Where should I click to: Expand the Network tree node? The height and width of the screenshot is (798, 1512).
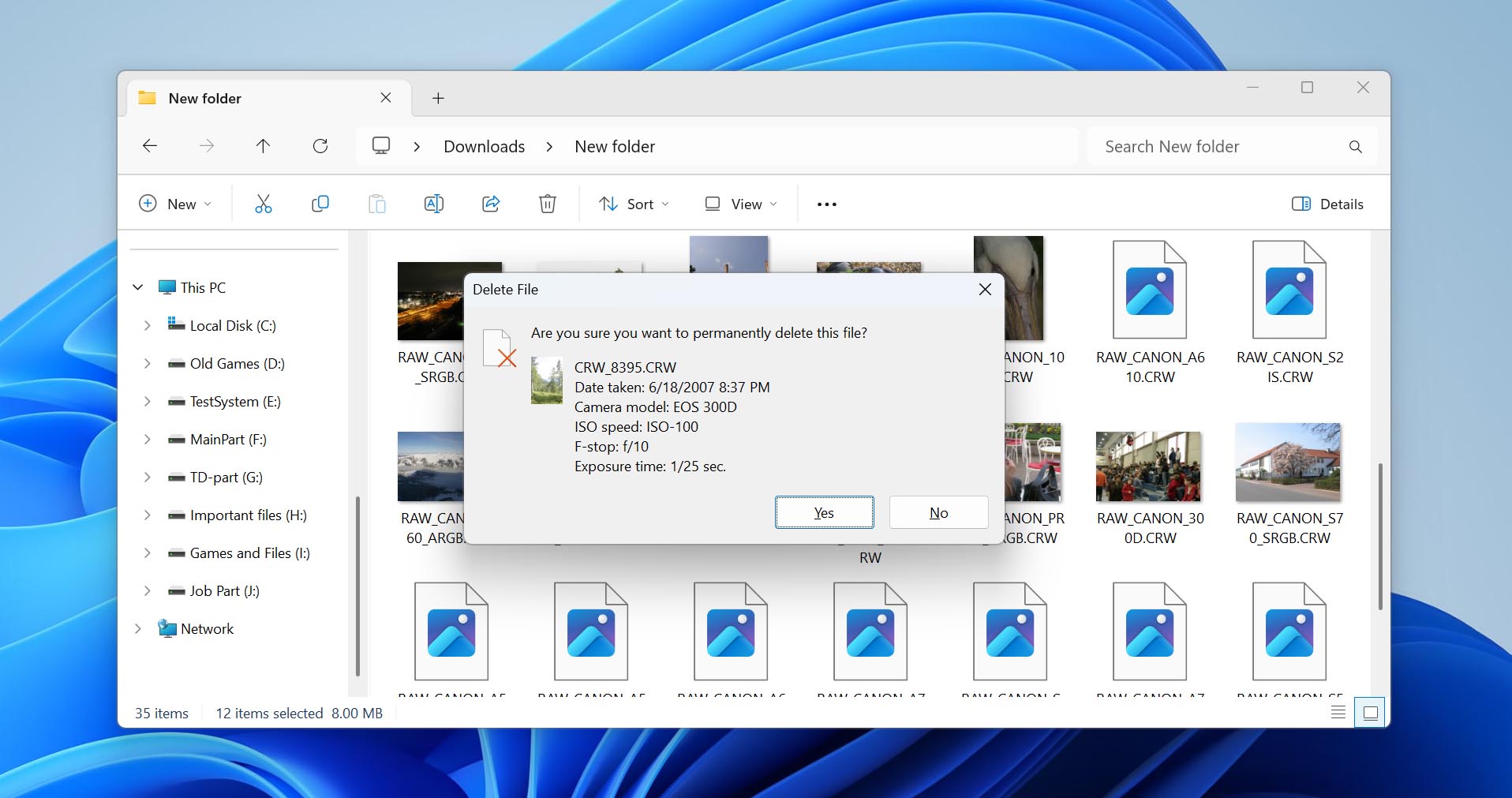tap(138, 628)
